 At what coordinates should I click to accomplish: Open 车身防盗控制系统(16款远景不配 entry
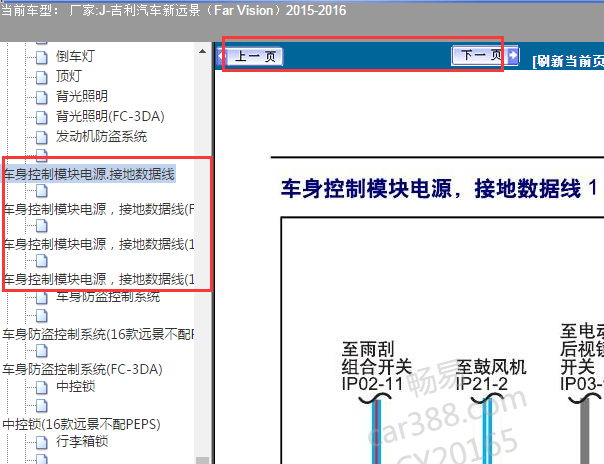[x=98, y=334]
